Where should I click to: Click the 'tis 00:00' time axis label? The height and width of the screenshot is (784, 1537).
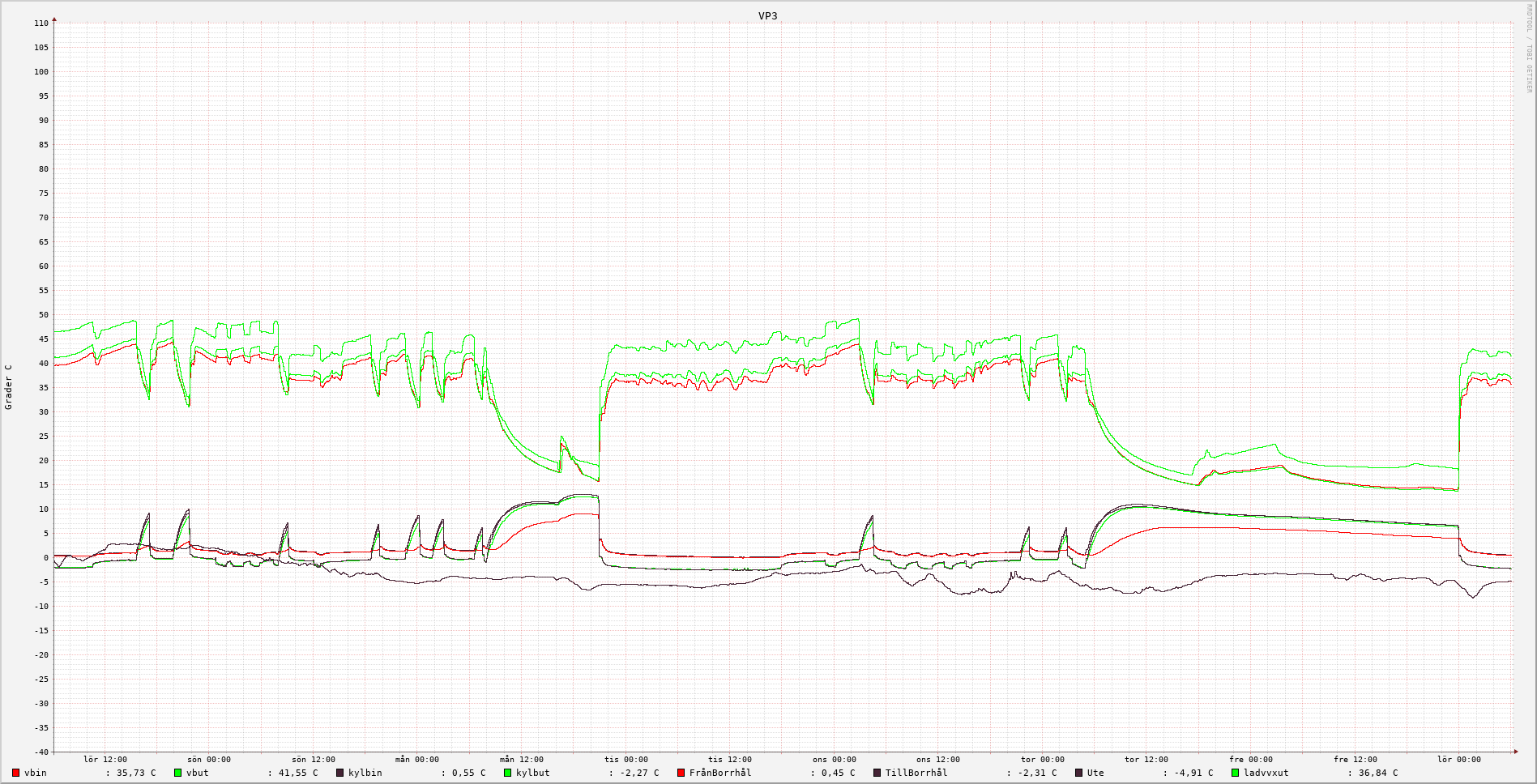click(625, 760)
